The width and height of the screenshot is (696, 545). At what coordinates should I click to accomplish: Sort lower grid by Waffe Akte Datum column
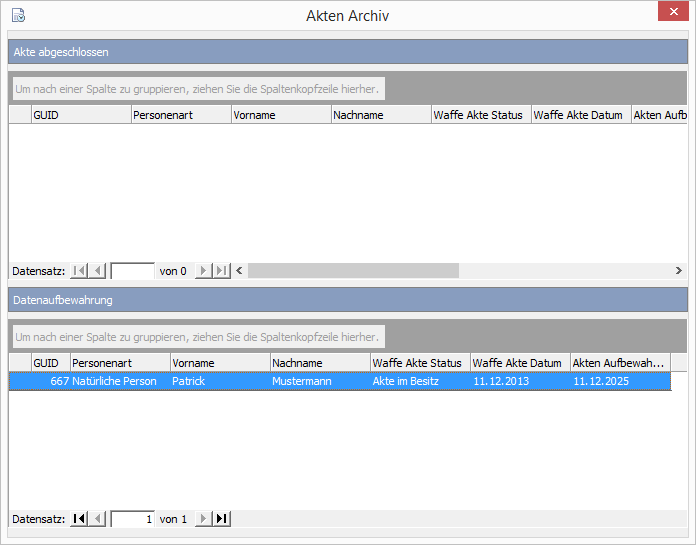(x=520, y=363)
